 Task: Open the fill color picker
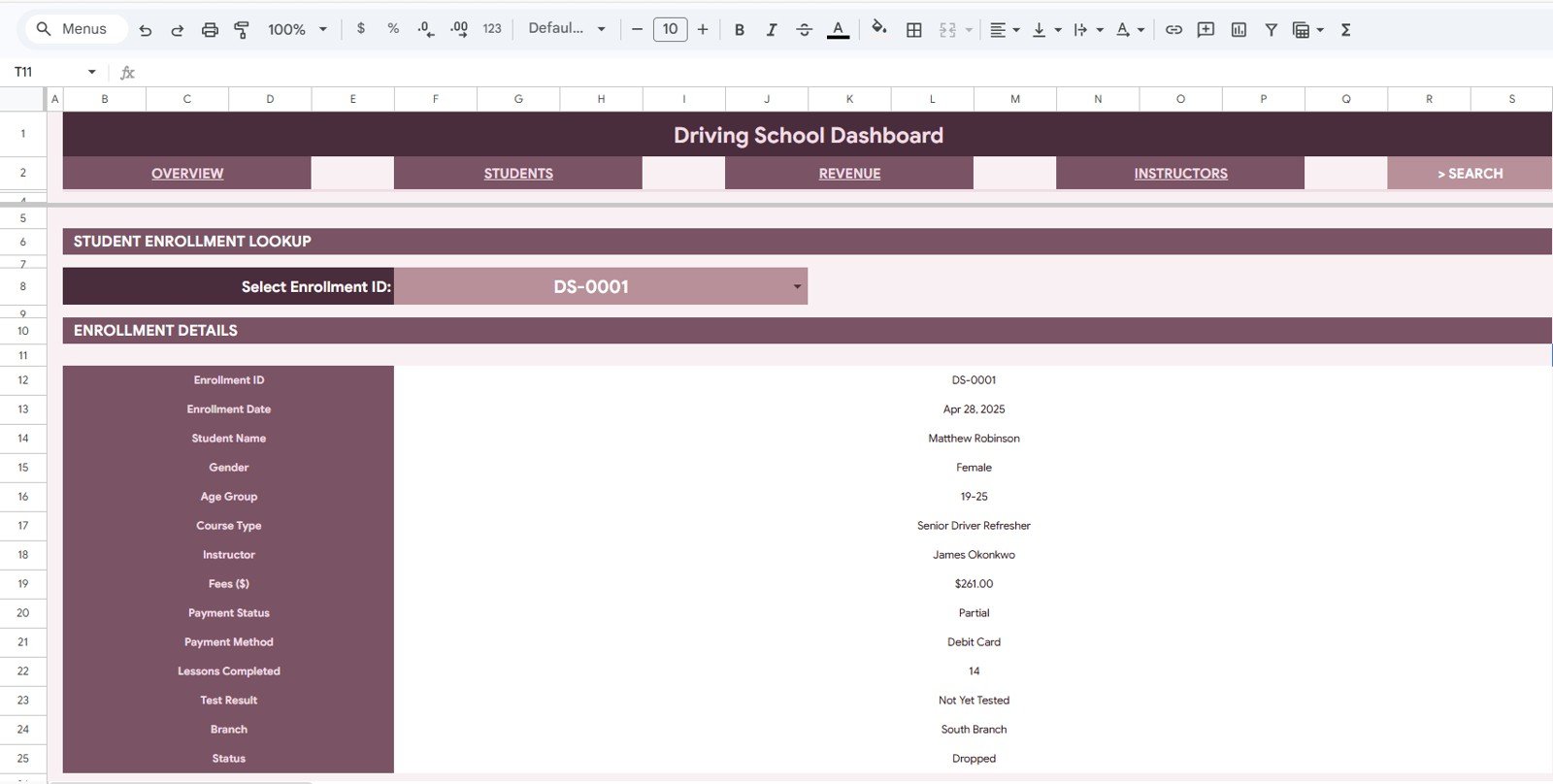[x=879, y=29]
